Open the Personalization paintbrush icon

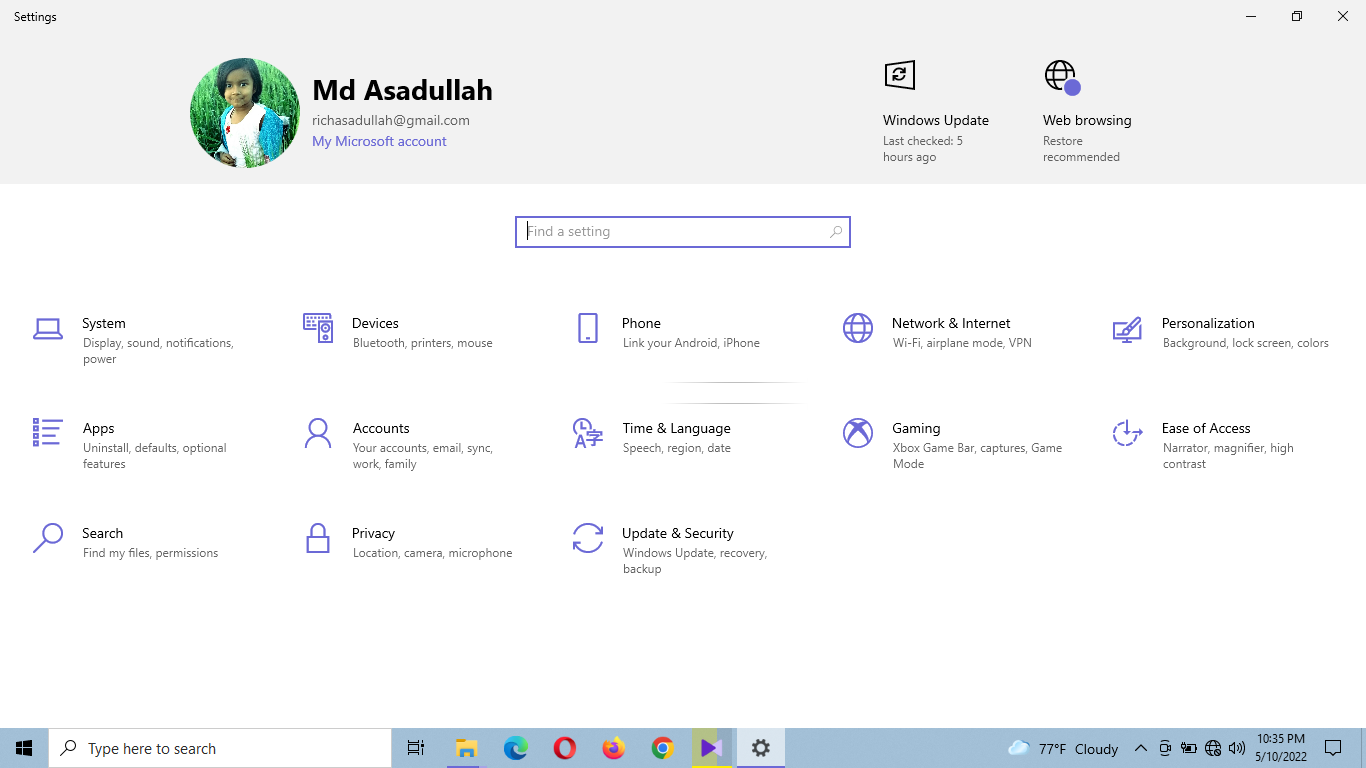(1127, 329)
